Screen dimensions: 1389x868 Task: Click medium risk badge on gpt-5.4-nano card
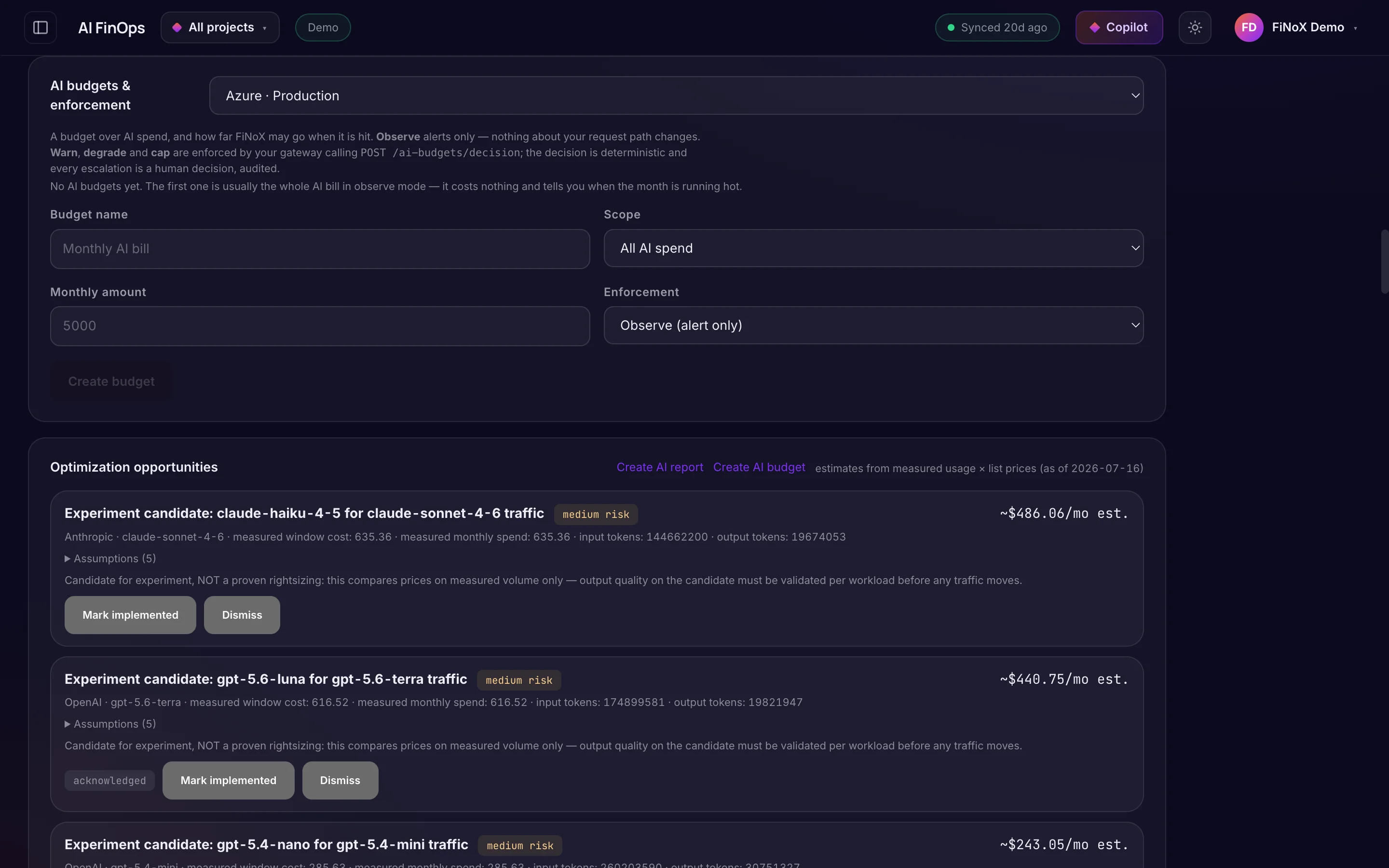tap(520, 846)
